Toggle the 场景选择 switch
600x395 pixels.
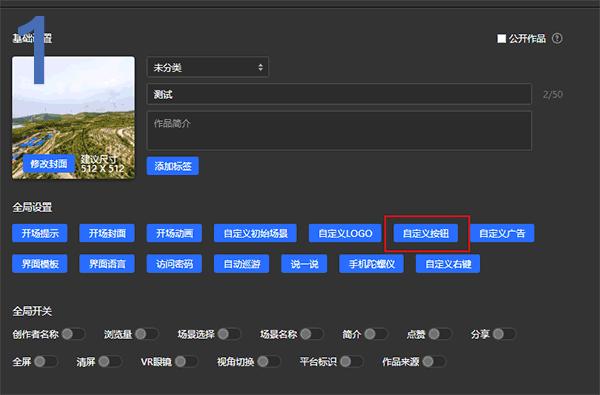point(229,334)
